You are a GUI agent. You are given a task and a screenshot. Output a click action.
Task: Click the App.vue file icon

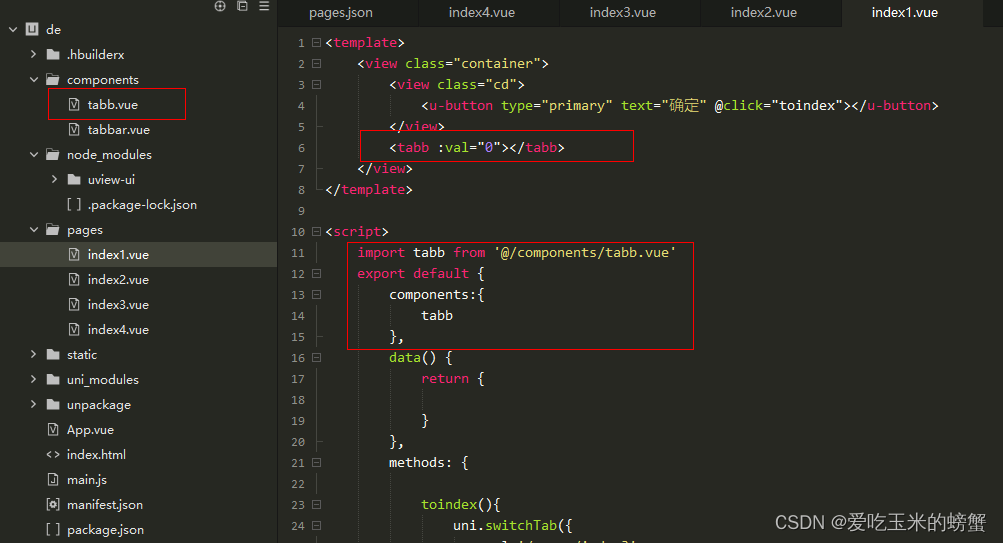coord(53,429)
